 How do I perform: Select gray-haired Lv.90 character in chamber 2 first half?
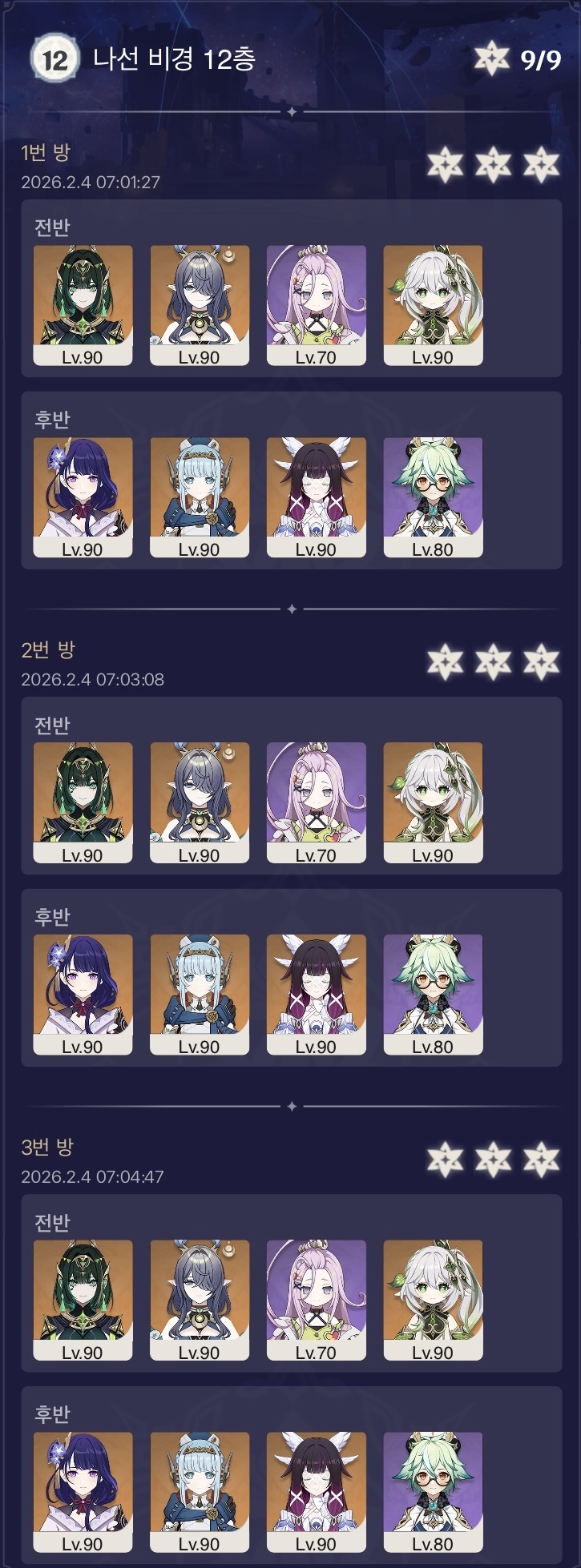pos(200,802)
